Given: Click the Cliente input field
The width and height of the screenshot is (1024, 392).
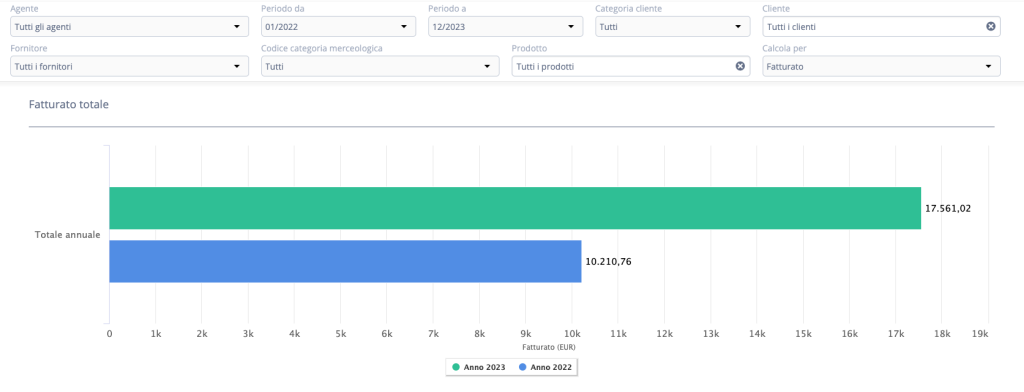Looking at the screenshot, I should pos(882,27).
